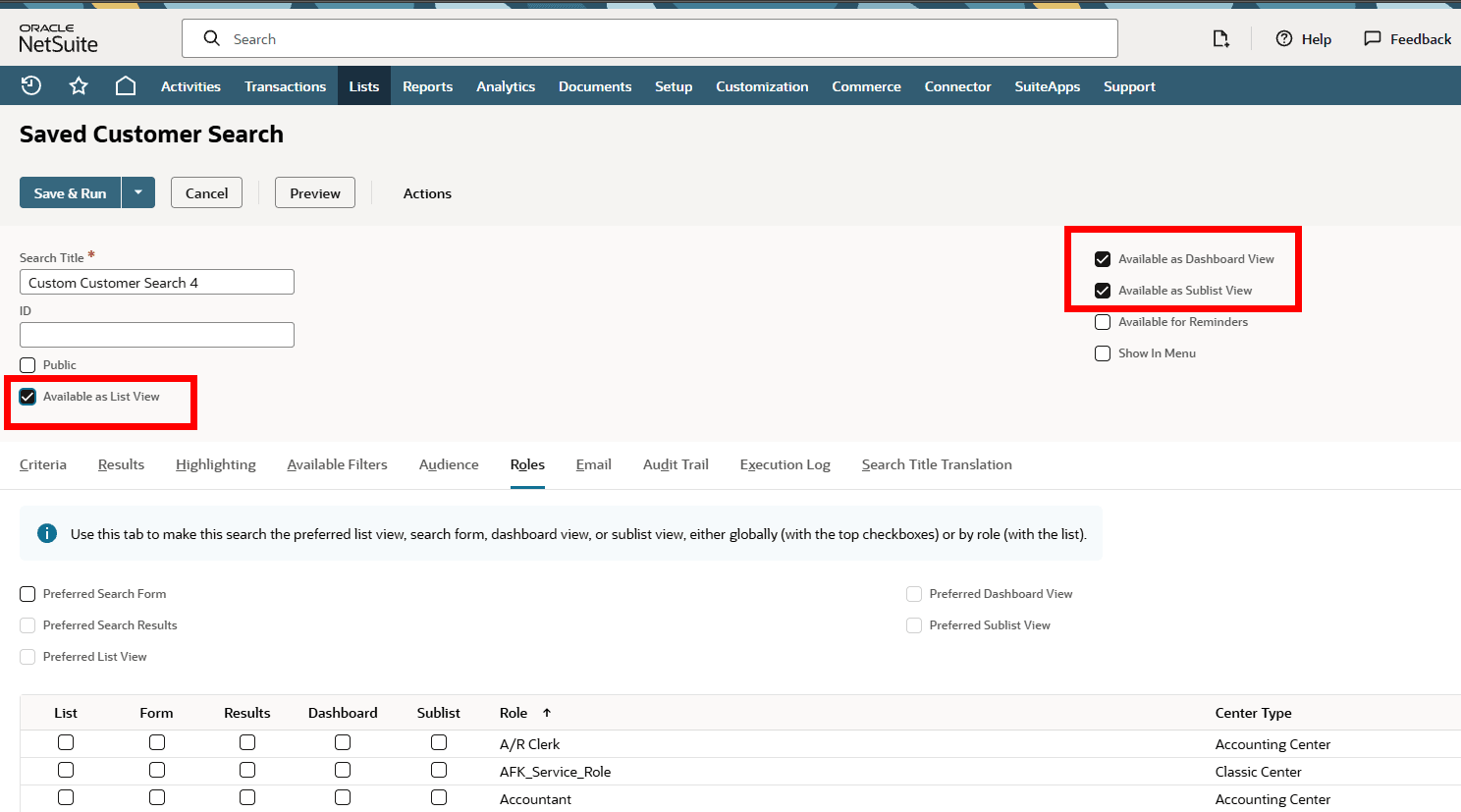The image size is (1461, 812).
Task: Select the Roles tab
Action: click(x=527, y=464)
